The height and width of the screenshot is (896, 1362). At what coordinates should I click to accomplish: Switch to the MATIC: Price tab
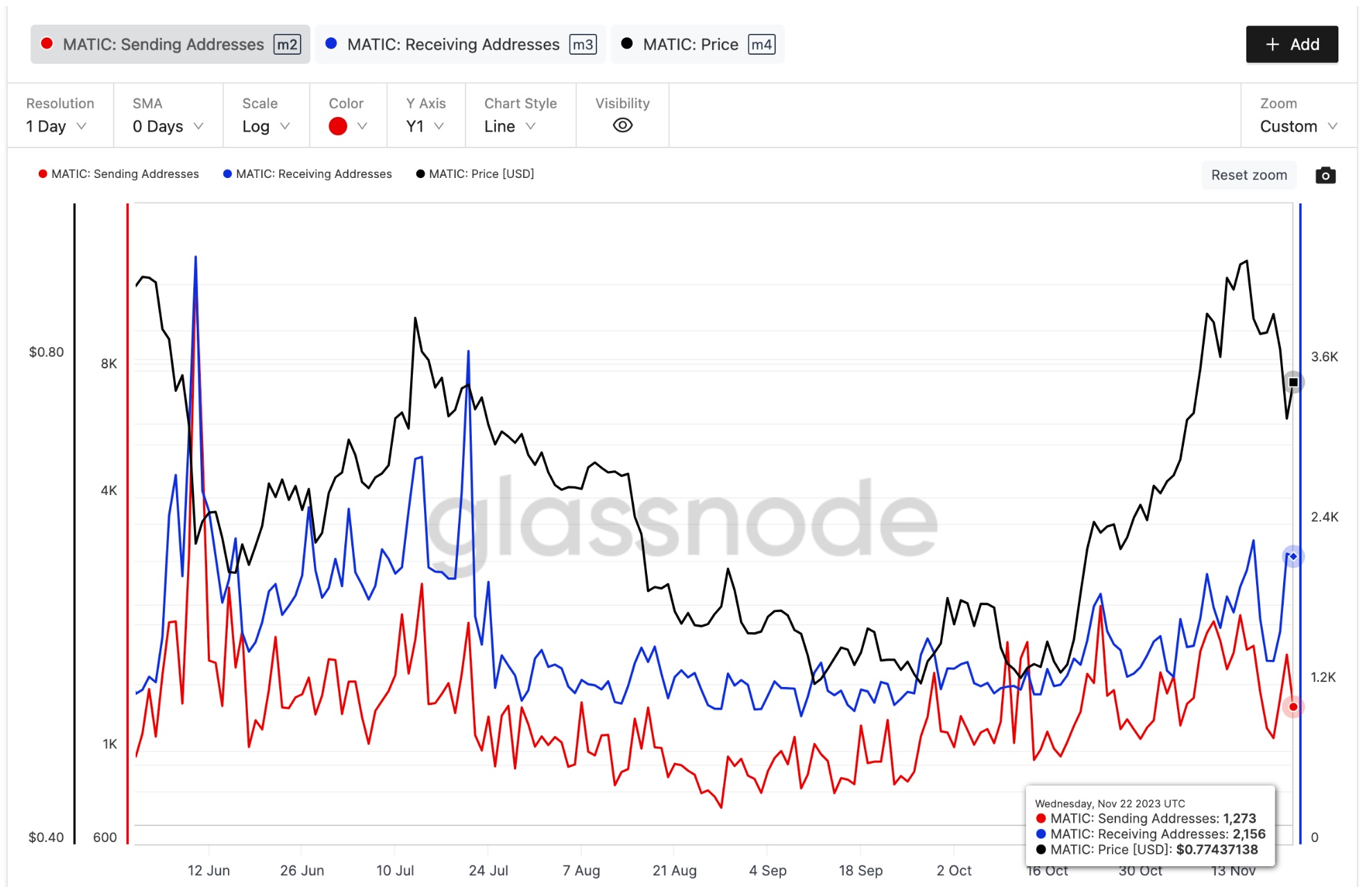(690, 44)
